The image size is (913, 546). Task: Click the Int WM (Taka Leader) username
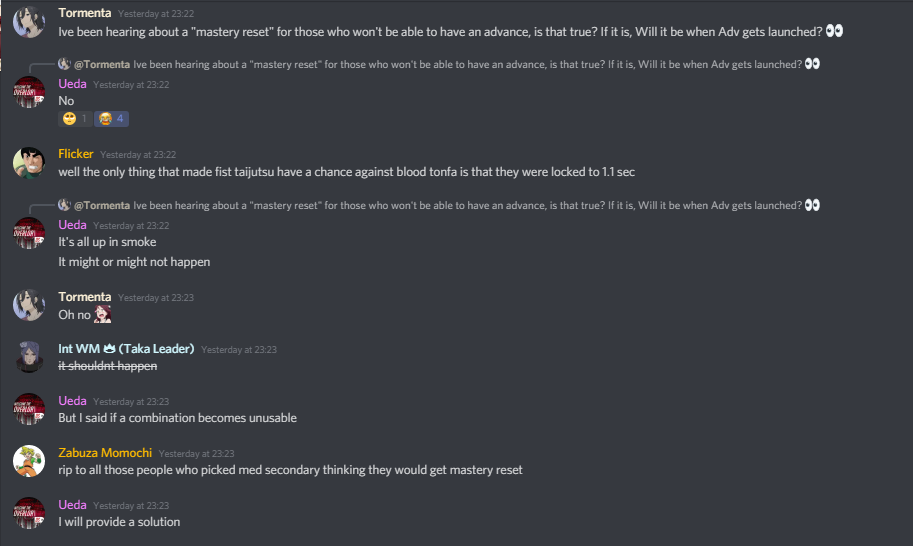pyautogui.click(x=126, y=349)
